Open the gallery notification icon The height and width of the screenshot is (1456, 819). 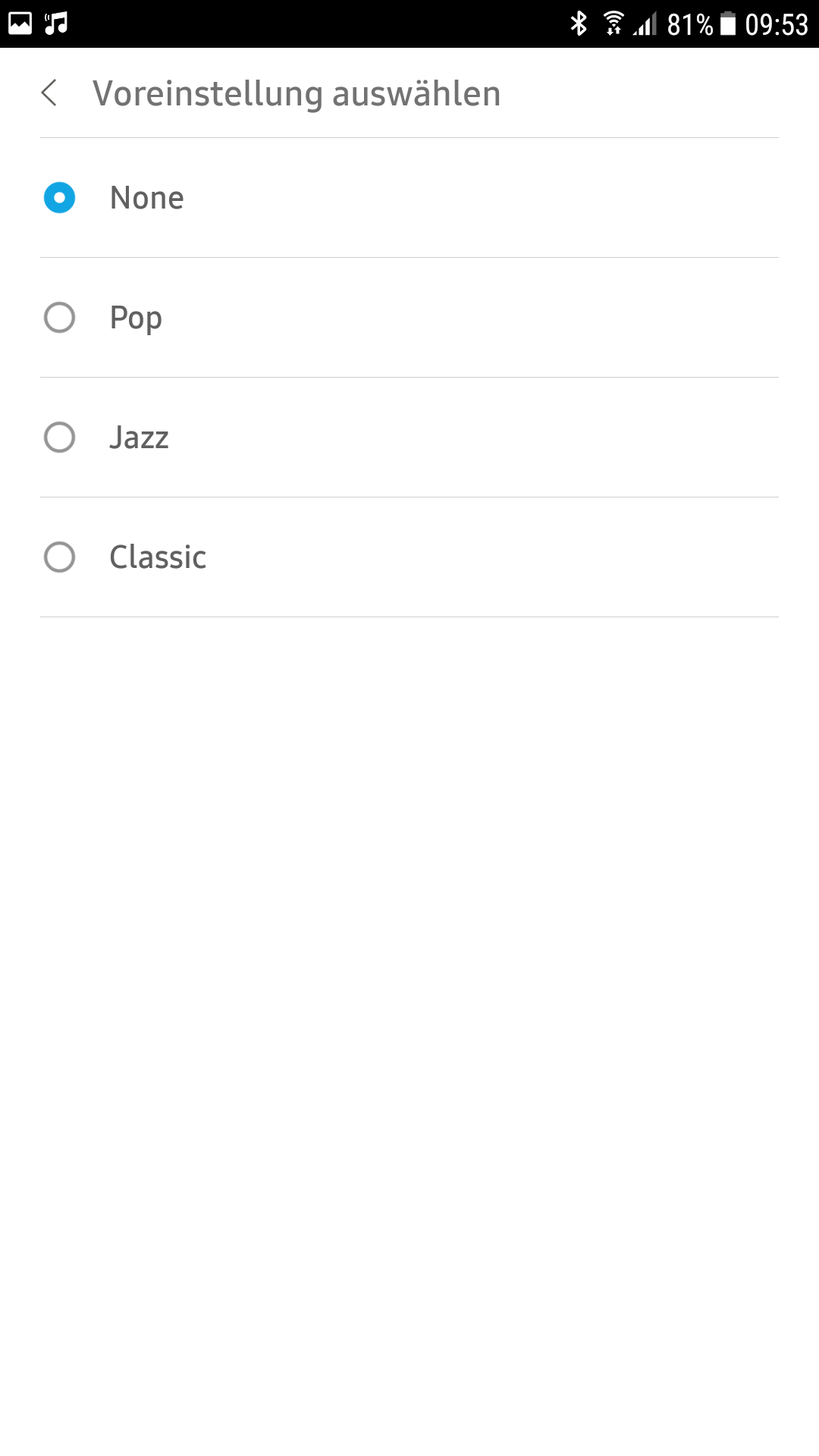[x=20, y=24]
